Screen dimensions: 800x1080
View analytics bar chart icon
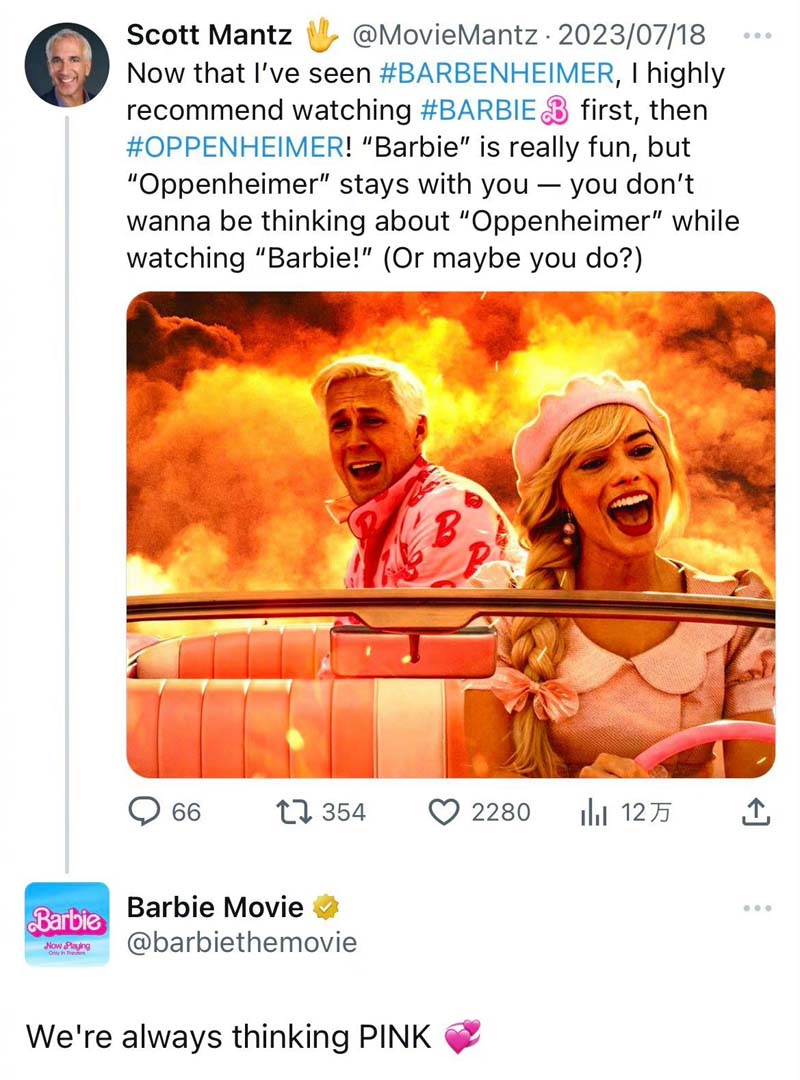click(593, 813)
